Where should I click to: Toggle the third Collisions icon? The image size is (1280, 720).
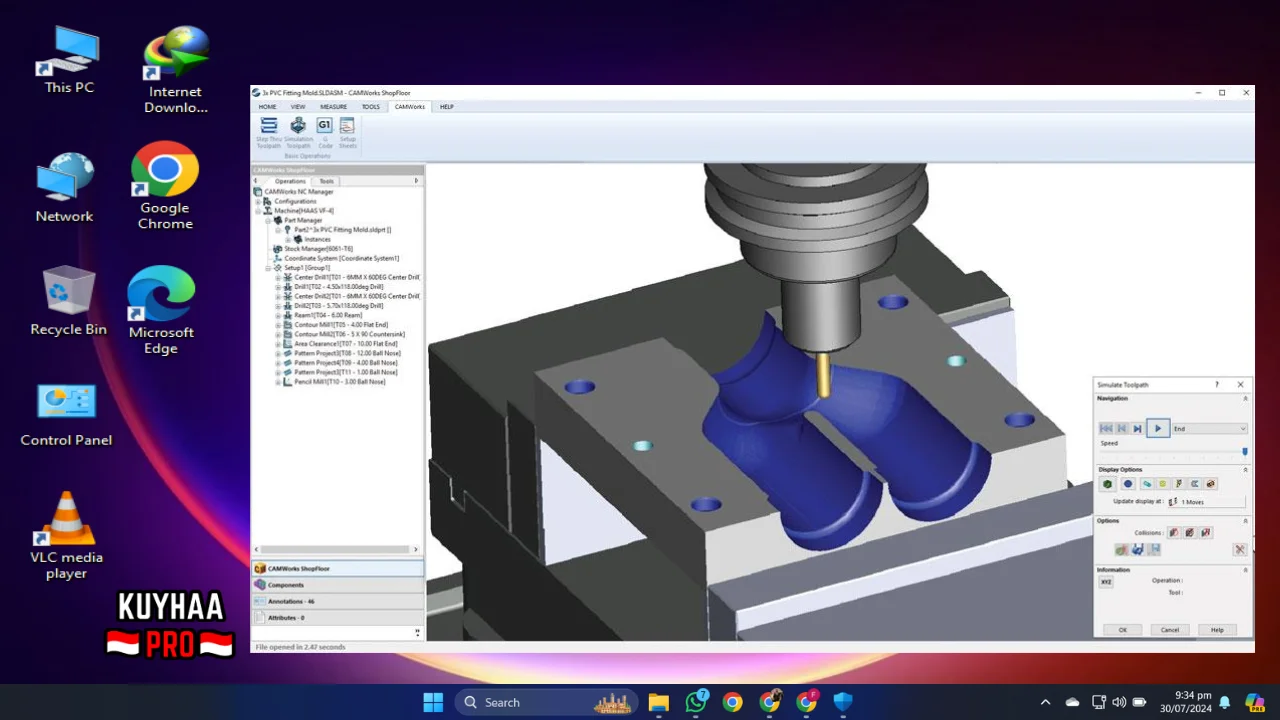[x=1206, y=533]
